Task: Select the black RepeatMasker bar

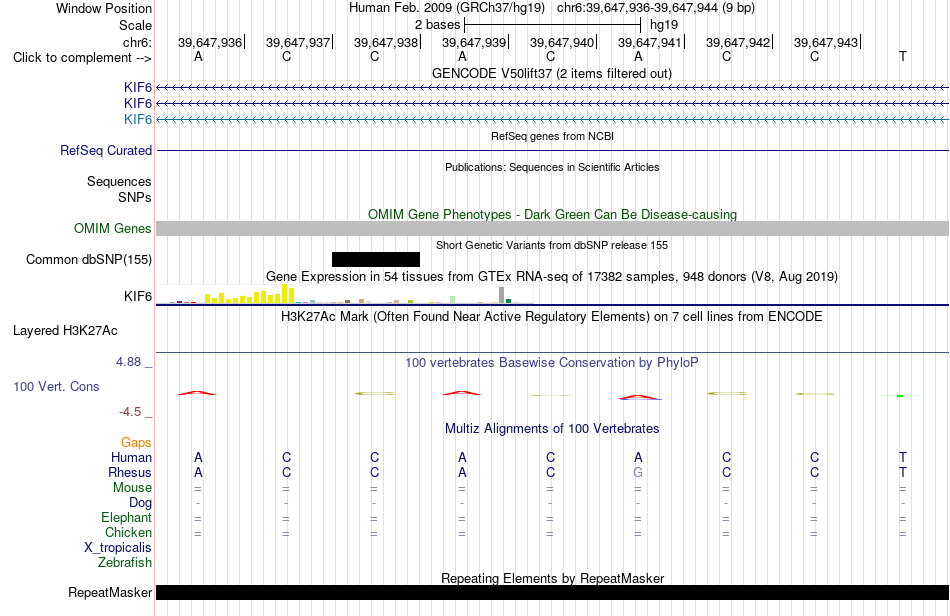Action: tap(552, 592)
